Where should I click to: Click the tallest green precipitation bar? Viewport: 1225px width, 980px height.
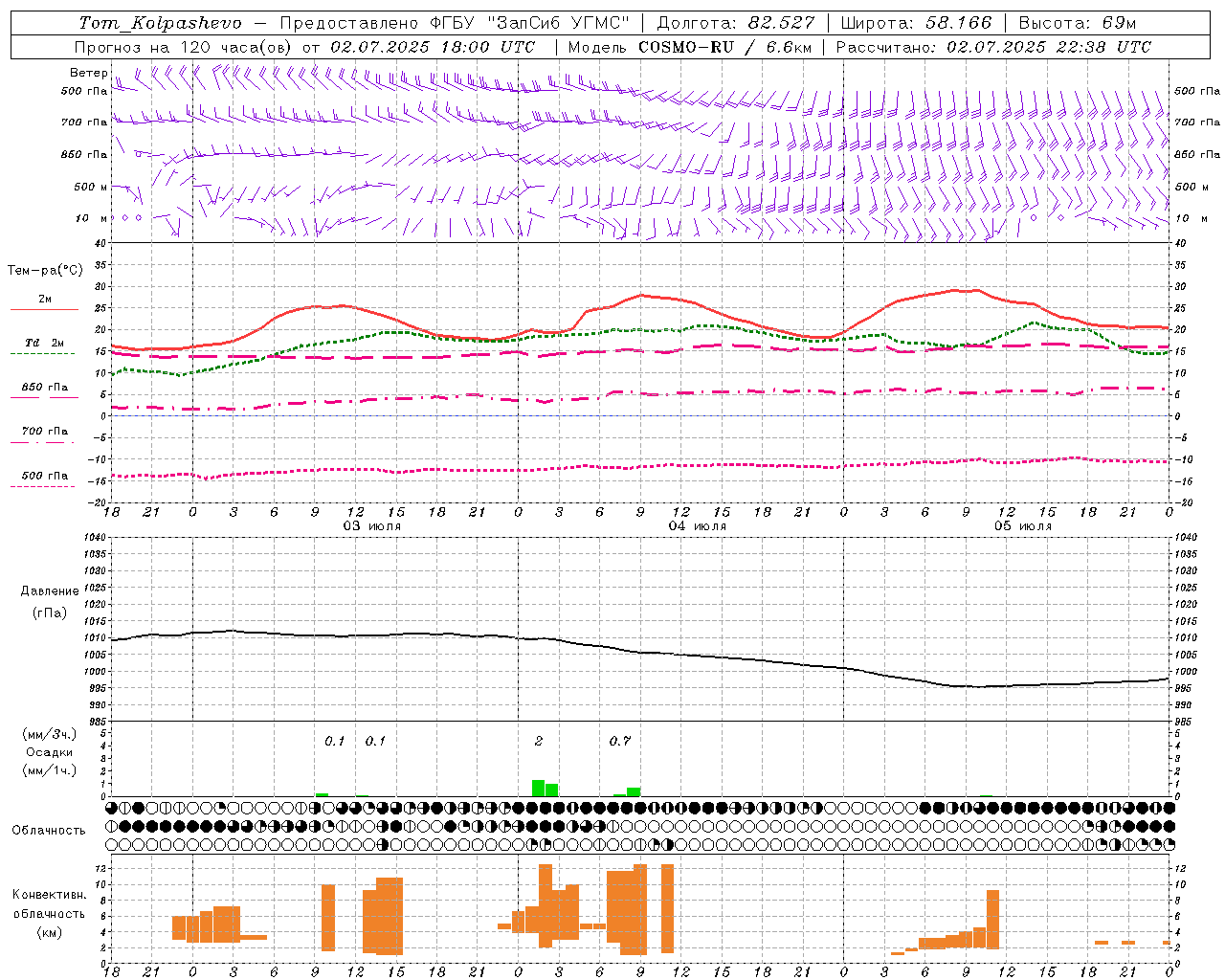tap(539, 788)
